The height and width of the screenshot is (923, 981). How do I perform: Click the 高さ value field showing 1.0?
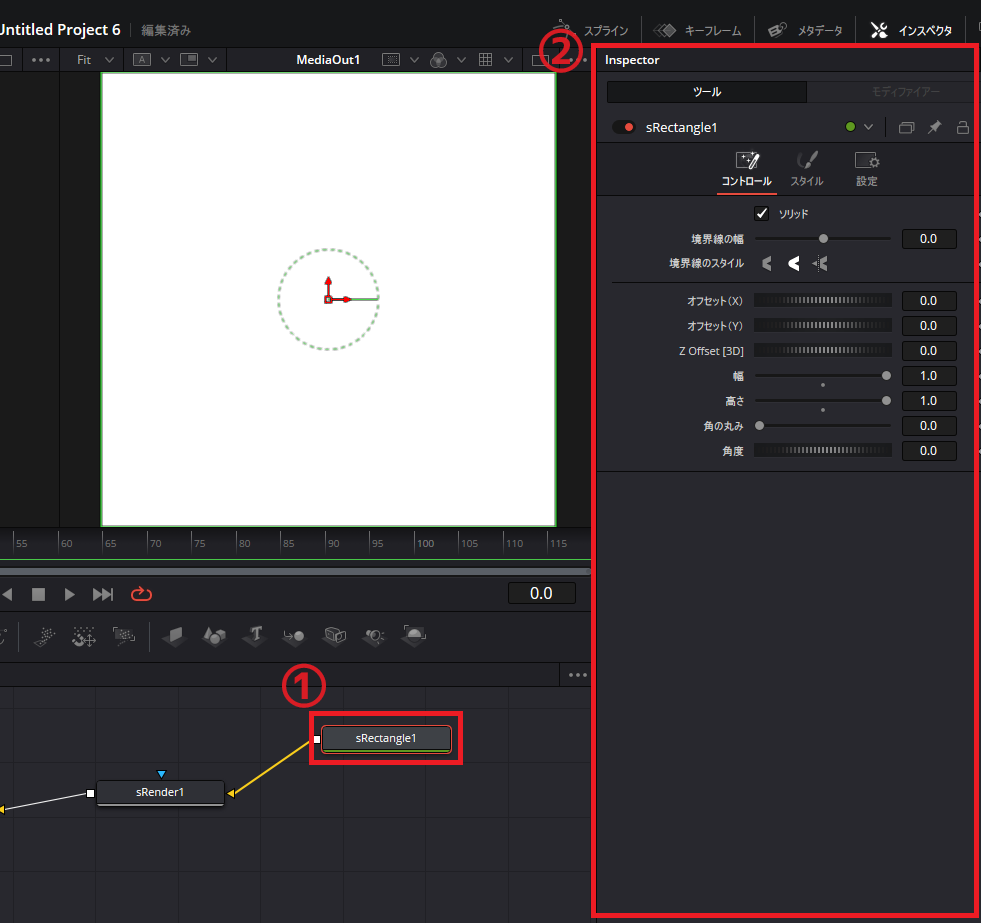[x=928, y=401]
